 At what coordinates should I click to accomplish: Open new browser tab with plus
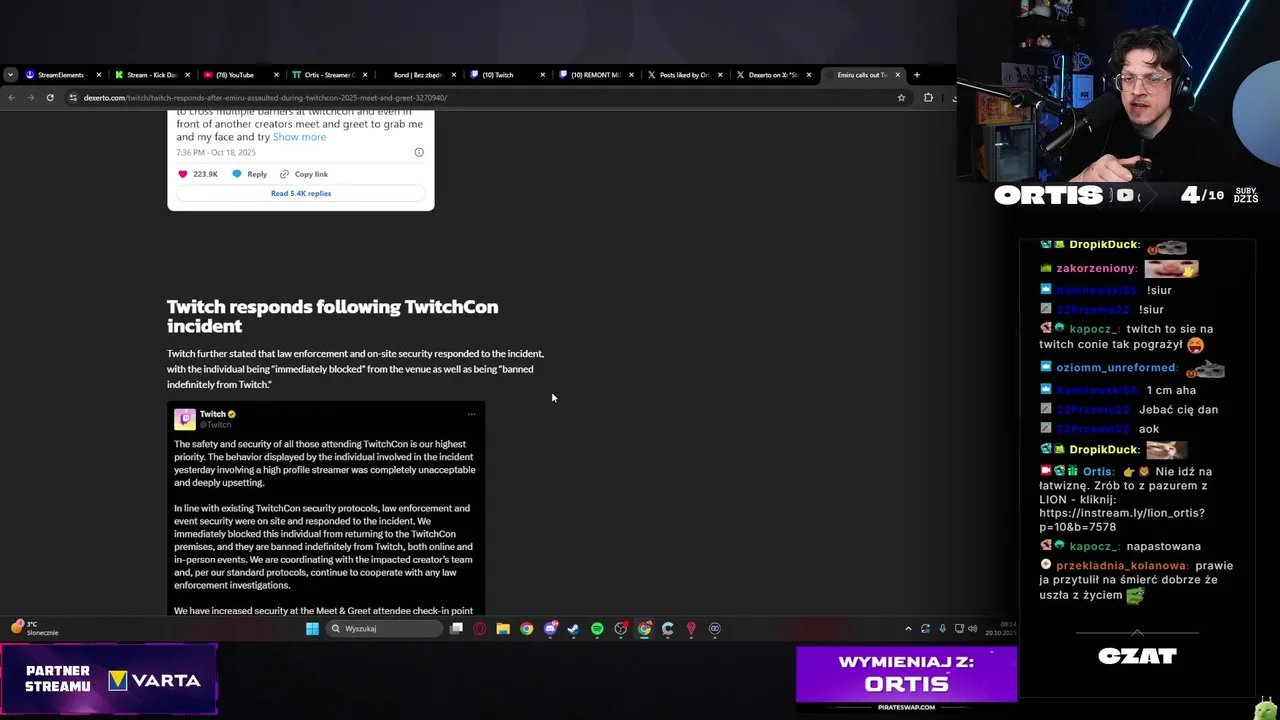916,75
